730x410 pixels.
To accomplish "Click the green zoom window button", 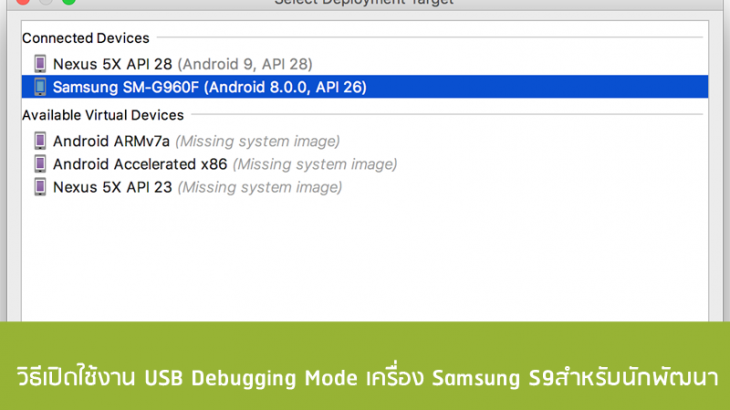I will click(x=69, y=1).
